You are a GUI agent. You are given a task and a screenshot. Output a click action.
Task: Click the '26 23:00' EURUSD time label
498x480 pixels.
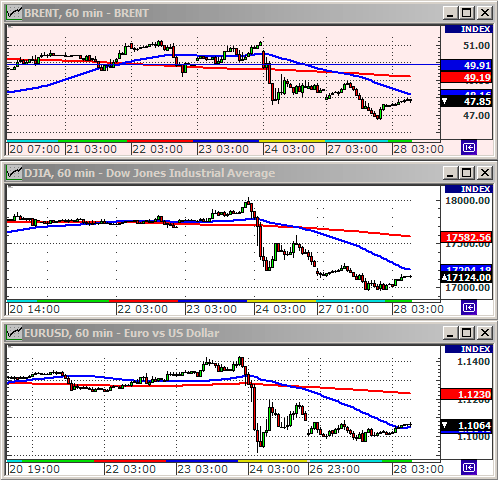[335, 469]
